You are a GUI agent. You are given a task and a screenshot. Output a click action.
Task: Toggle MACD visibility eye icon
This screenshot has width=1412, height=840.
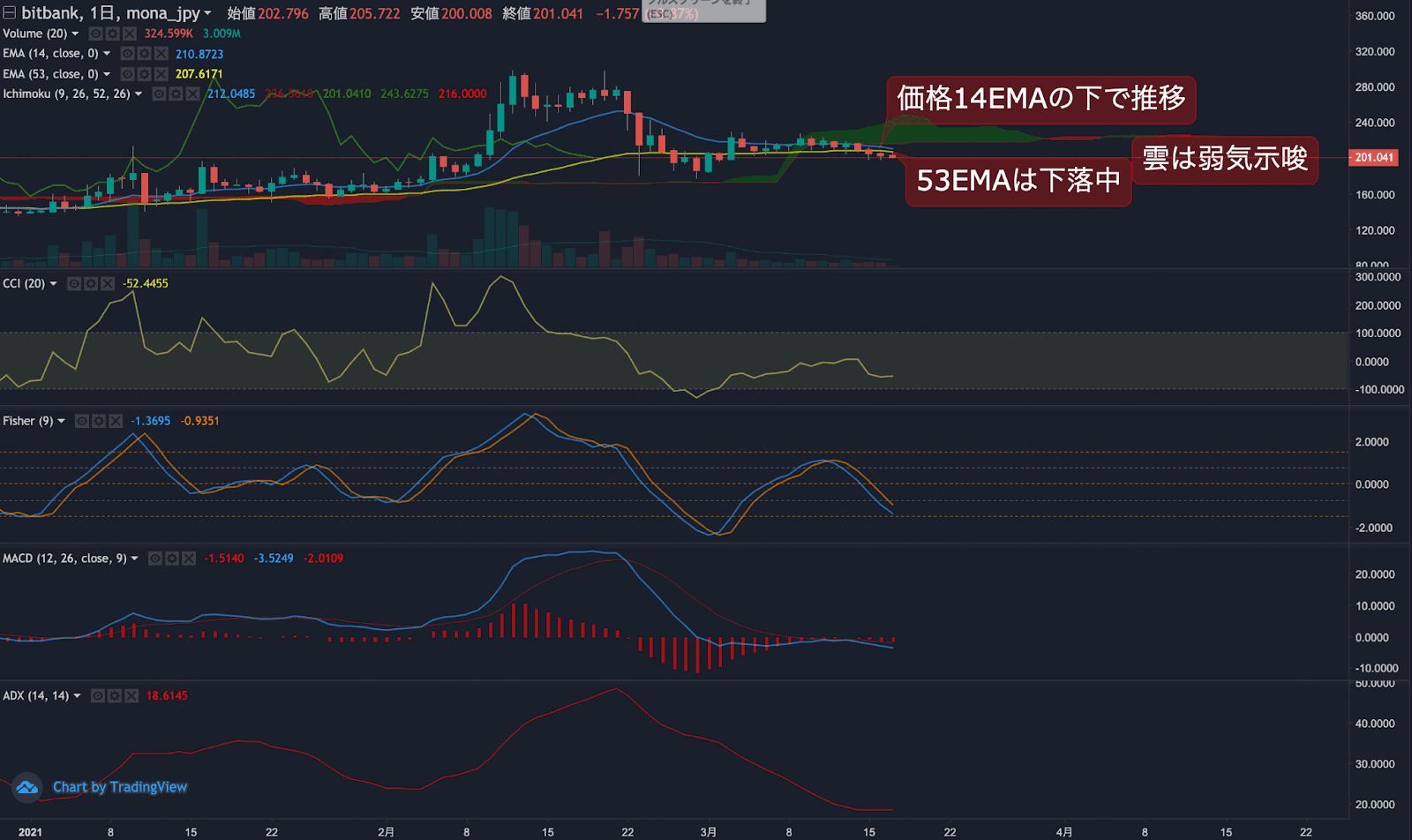pos(155,559)
